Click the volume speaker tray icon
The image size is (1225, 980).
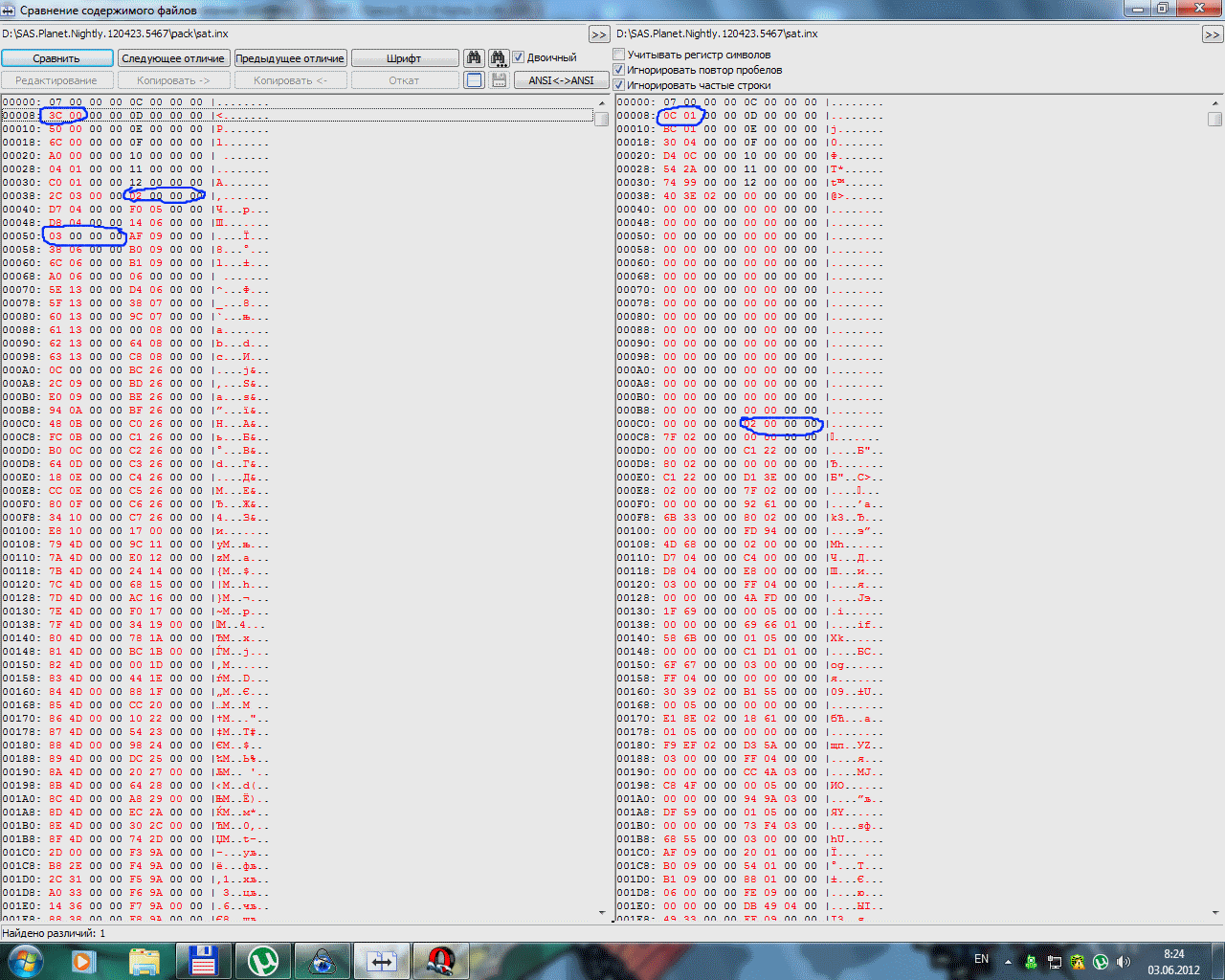1124,961
